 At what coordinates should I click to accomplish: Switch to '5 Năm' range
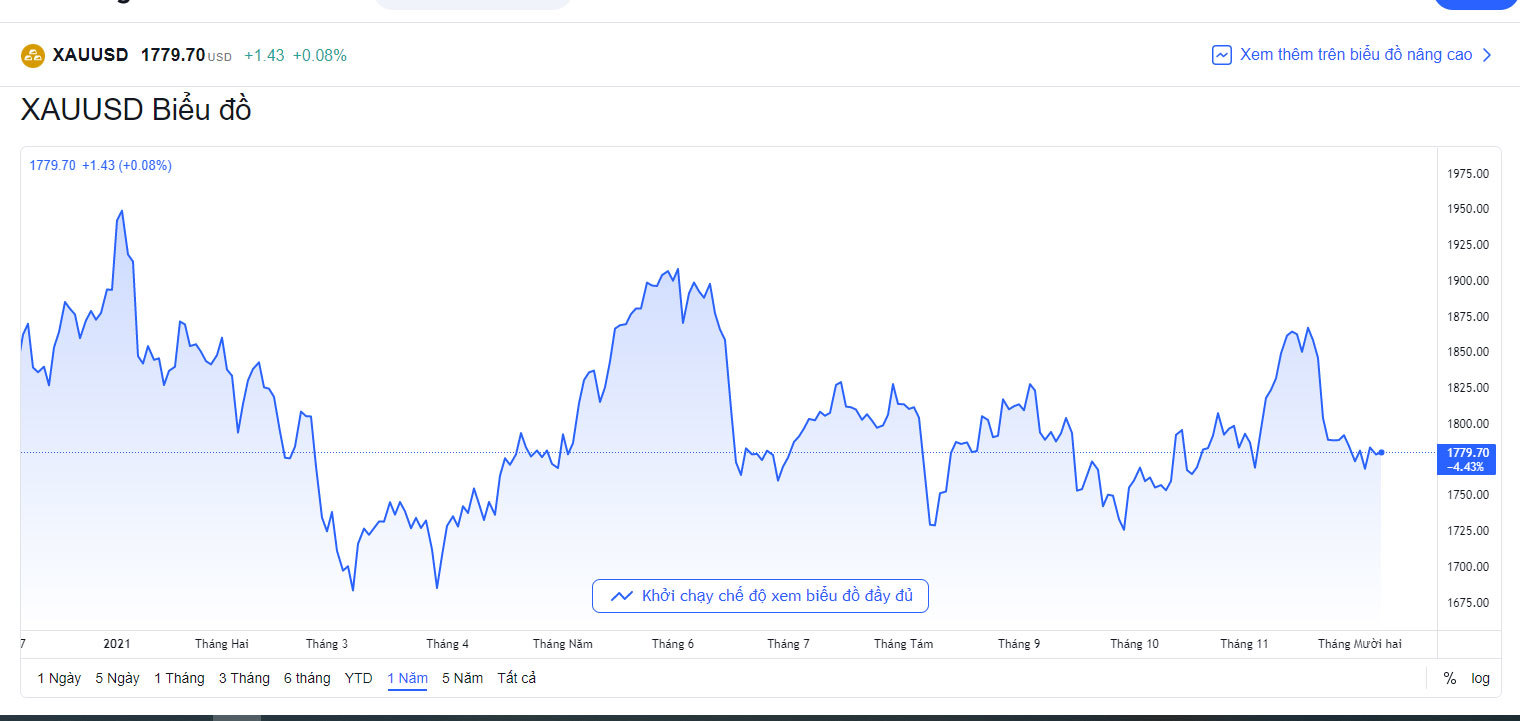462,678
